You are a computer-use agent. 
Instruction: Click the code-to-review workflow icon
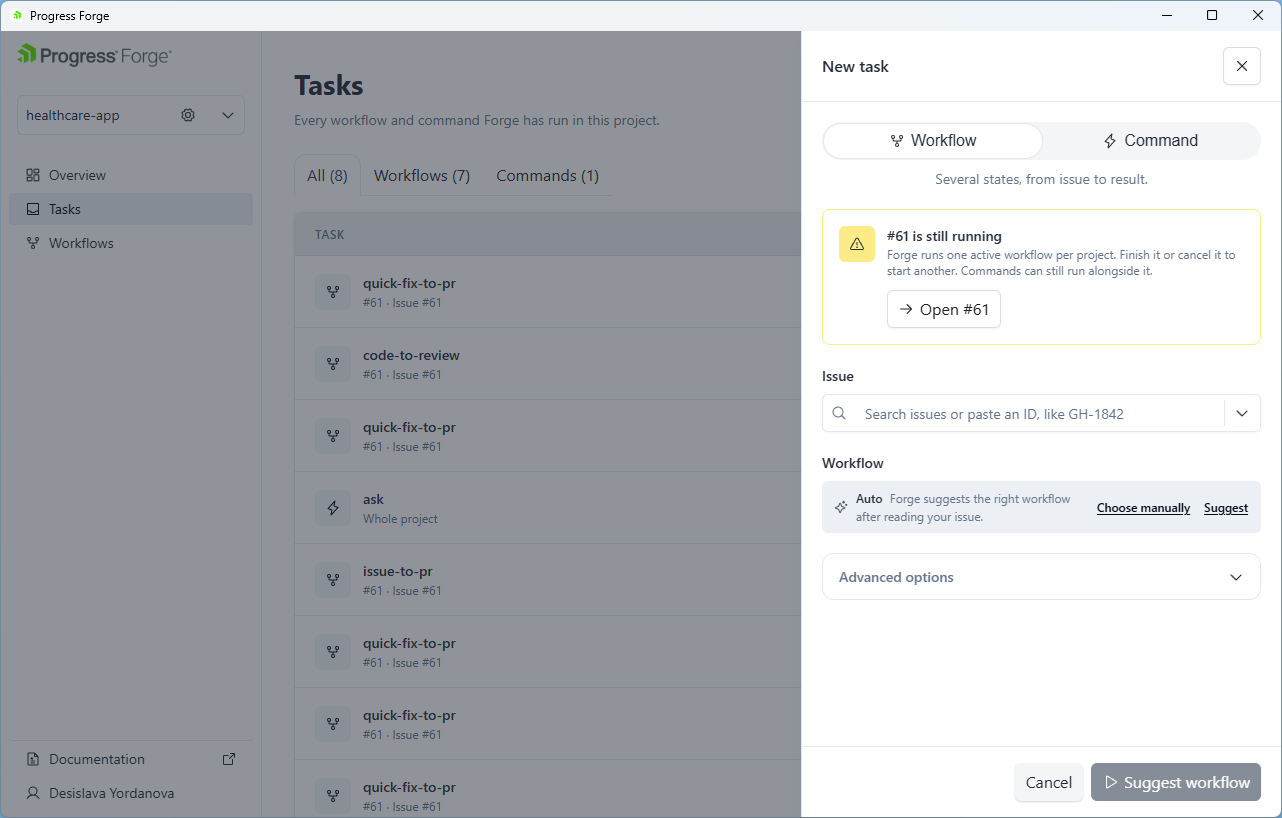click(x=333, y=364)
